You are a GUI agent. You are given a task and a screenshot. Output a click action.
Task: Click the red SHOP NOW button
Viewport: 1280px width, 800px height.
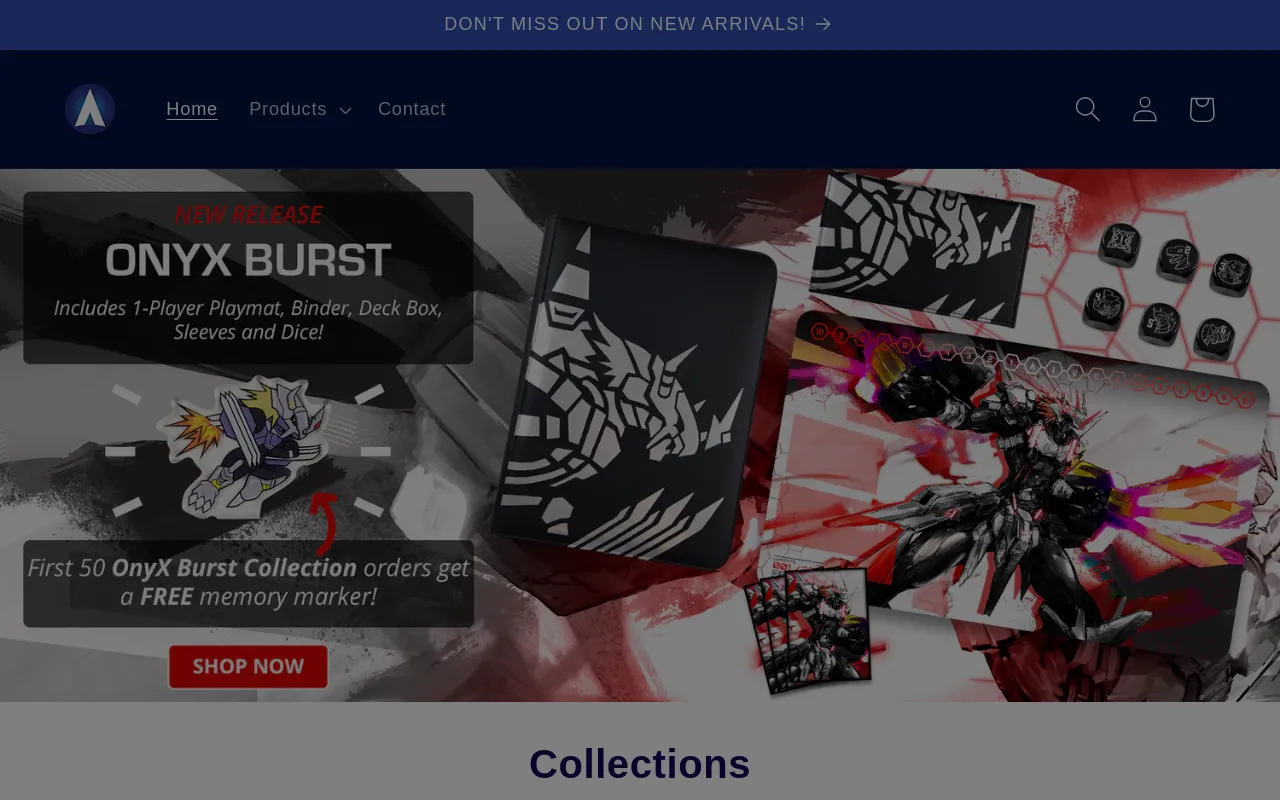coord(248,667)
